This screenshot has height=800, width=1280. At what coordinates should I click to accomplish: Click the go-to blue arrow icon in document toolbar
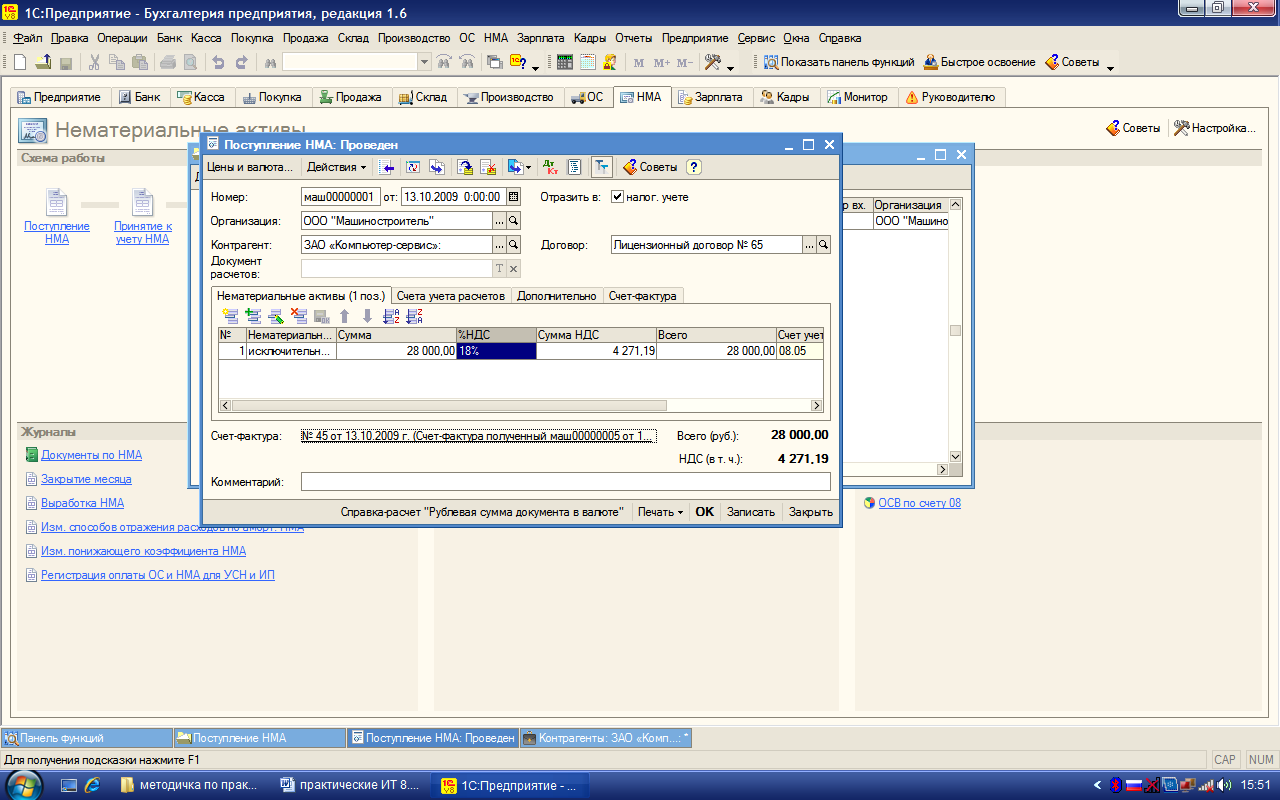pos(388,167)
